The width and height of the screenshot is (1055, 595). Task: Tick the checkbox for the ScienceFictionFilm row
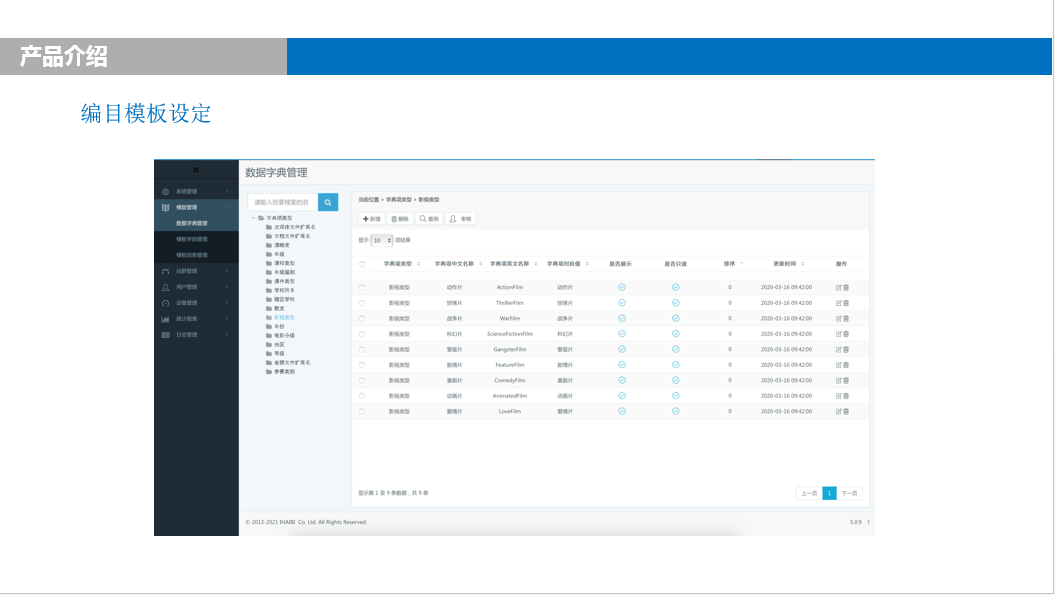click(362, 334)
